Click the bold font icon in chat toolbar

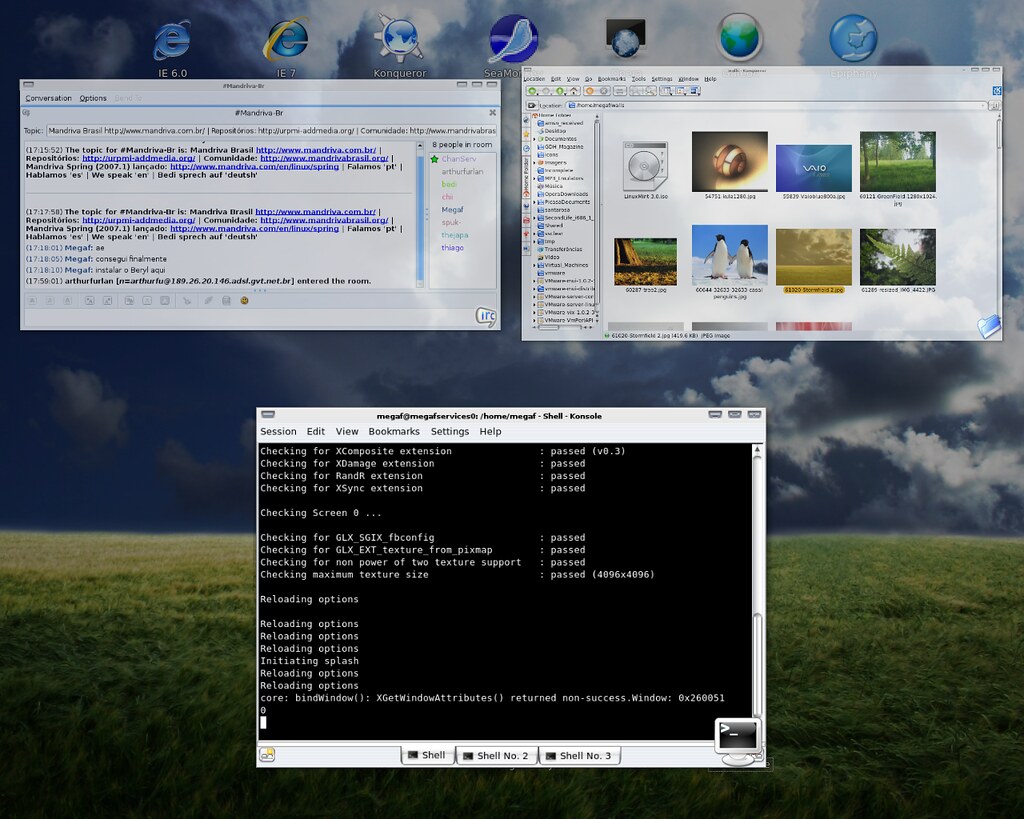coord(32,300)
